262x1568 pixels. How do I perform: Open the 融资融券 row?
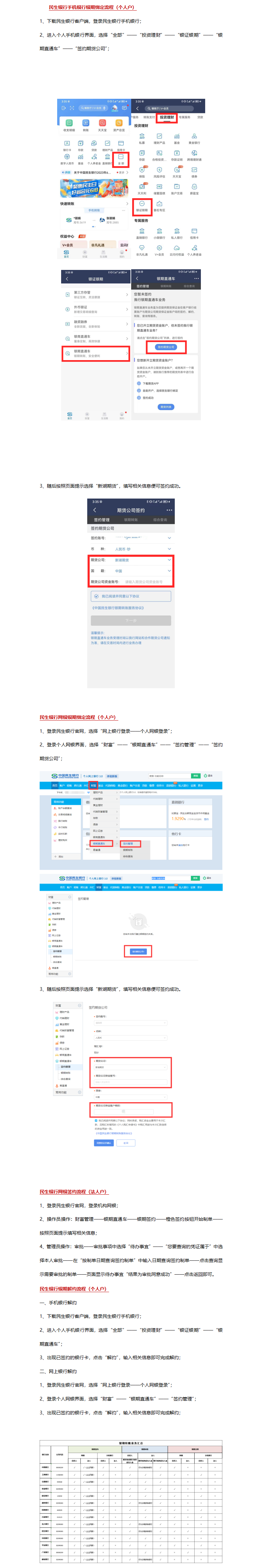[x=96, y=324]
